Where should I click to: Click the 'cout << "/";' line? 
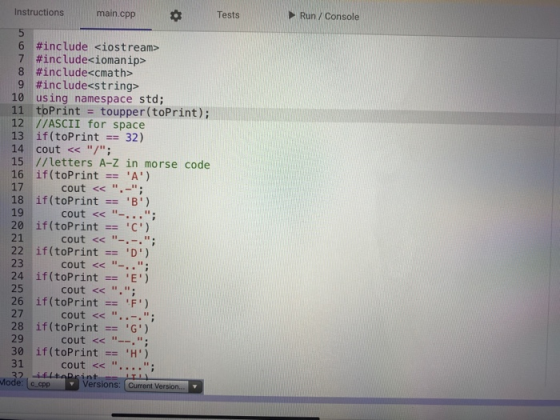(x=74, y=149)
